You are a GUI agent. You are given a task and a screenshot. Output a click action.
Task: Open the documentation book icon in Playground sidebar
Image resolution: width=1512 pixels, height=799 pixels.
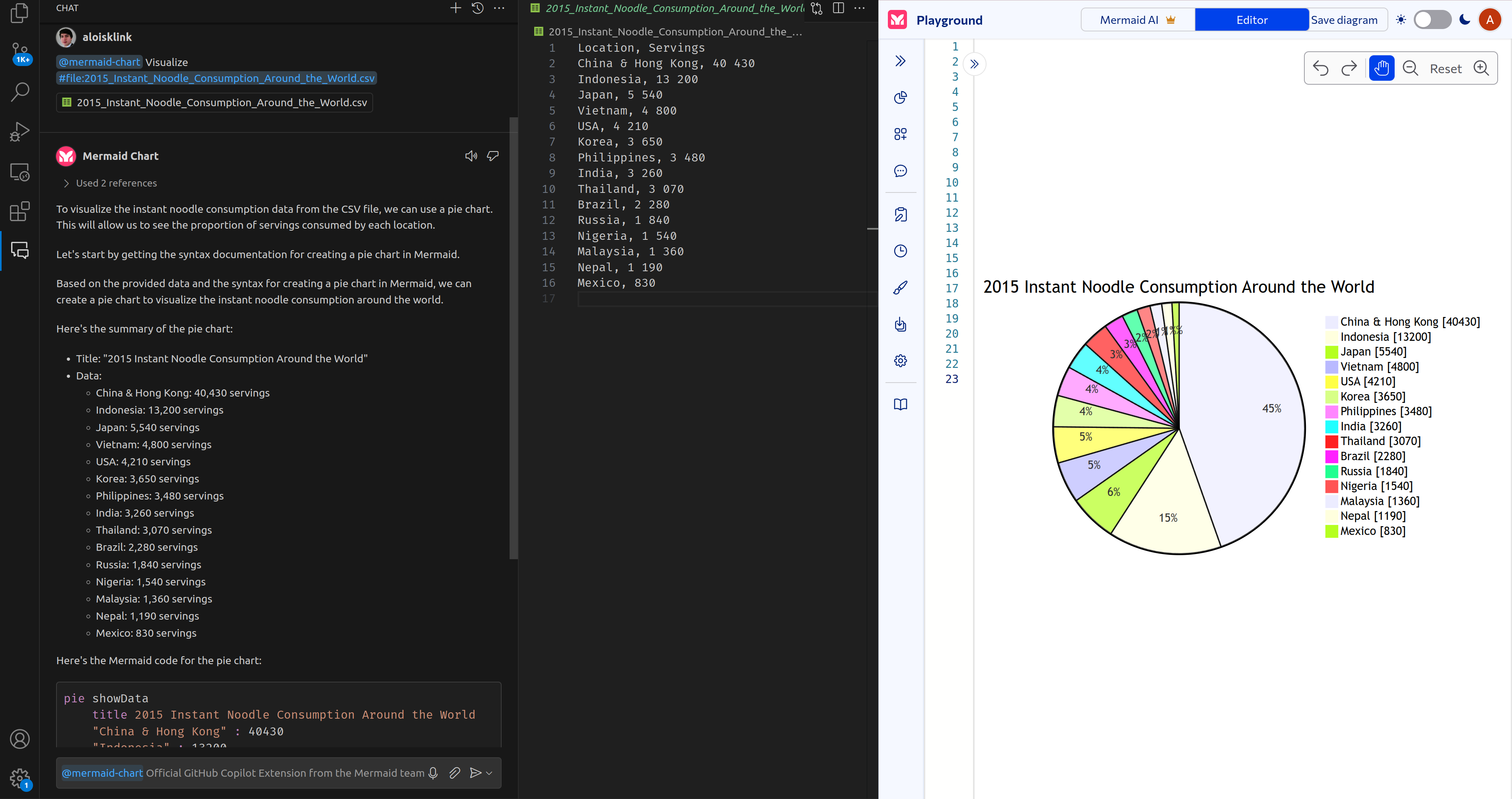pyautogui.click(x=900, y=405)
